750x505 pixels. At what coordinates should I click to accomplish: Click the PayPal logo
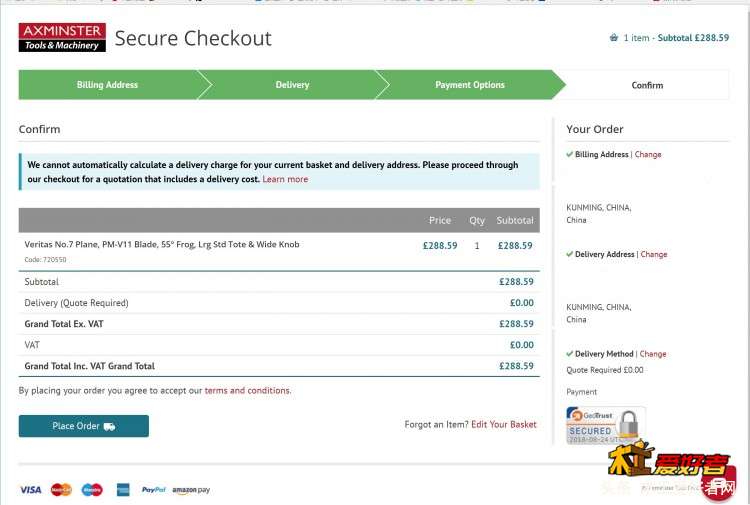154,490
